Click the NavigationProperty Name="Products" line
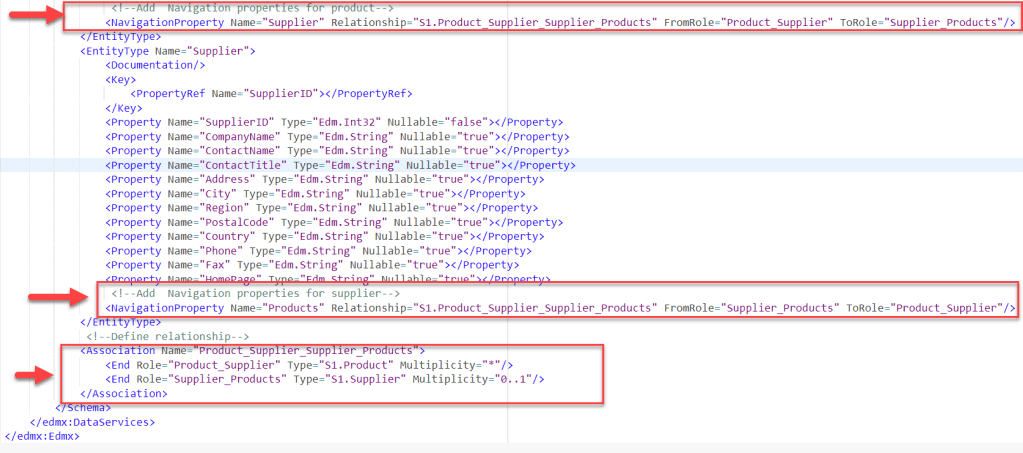Image resolution: width=1023 pixels, height=453 pixels. coord(560,308)
